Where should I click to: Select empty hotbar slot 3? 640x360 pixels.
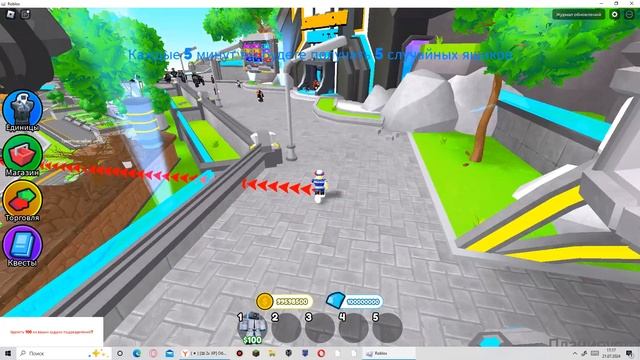(x=320, y=328)
